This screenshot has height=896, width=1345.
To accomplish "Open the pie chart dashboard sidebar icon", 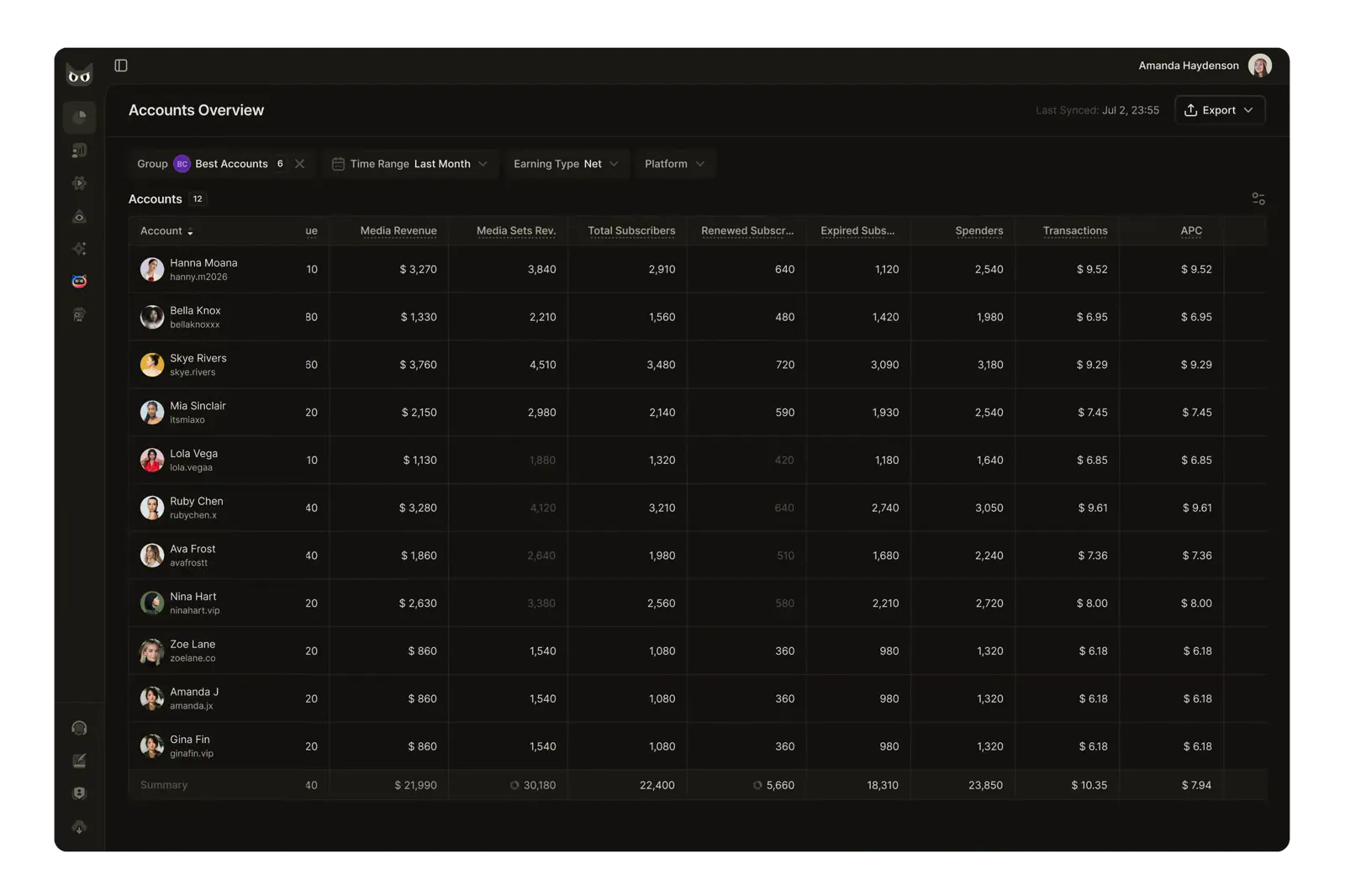I will (80, 117).
